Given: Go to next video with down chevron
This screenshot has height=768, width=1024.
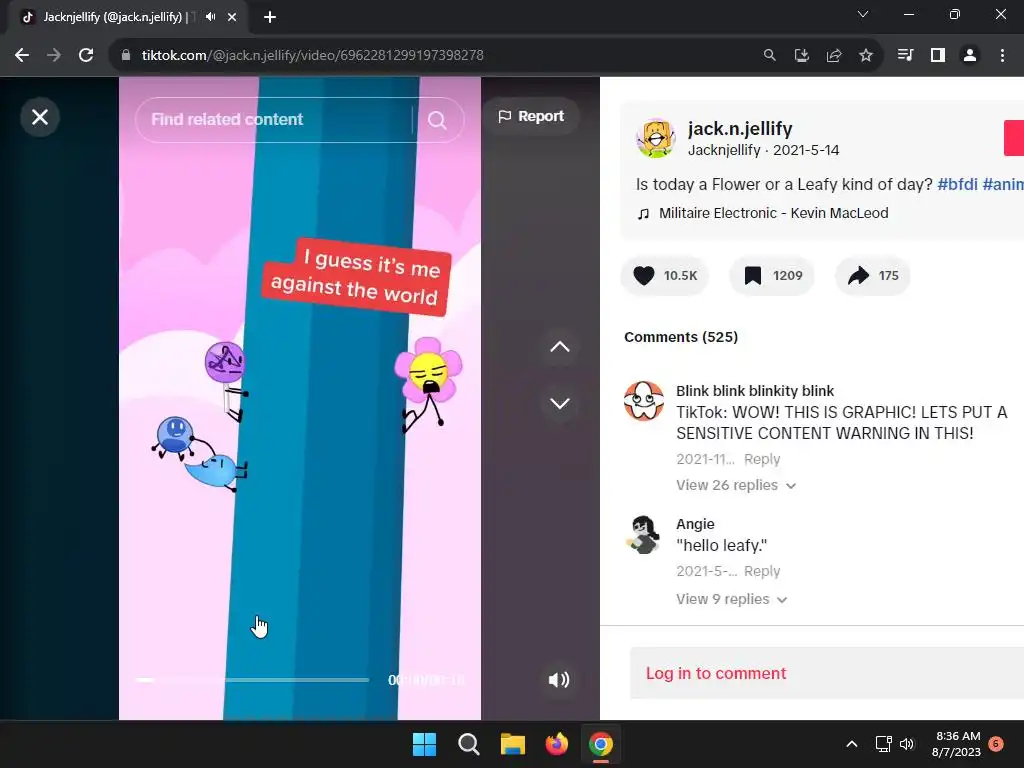Looking at the screenshot, I should [x=560, y=404].
